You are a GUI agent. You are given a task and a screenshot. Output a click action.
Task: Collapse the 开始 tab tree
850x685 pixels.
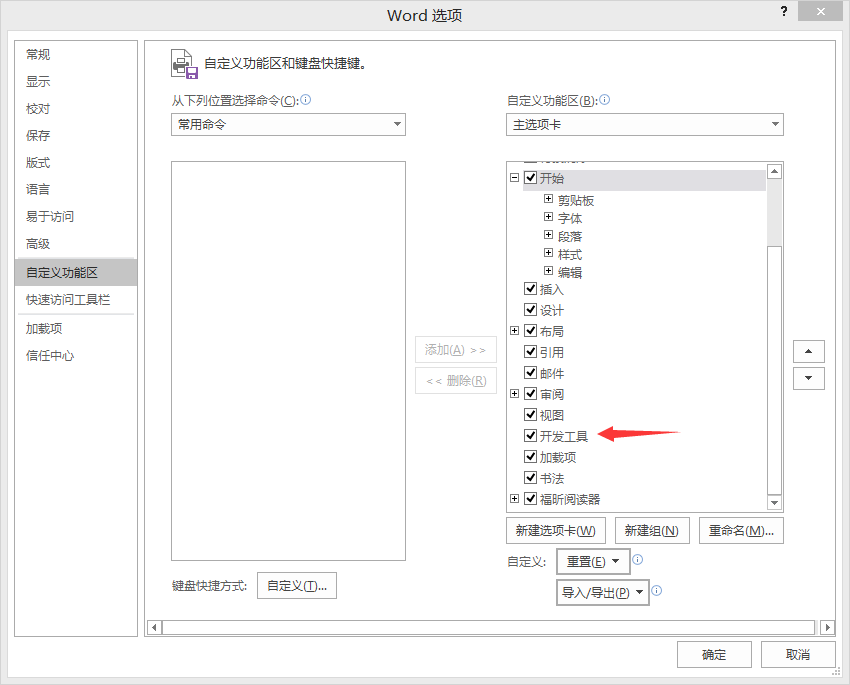pos(514,177)
